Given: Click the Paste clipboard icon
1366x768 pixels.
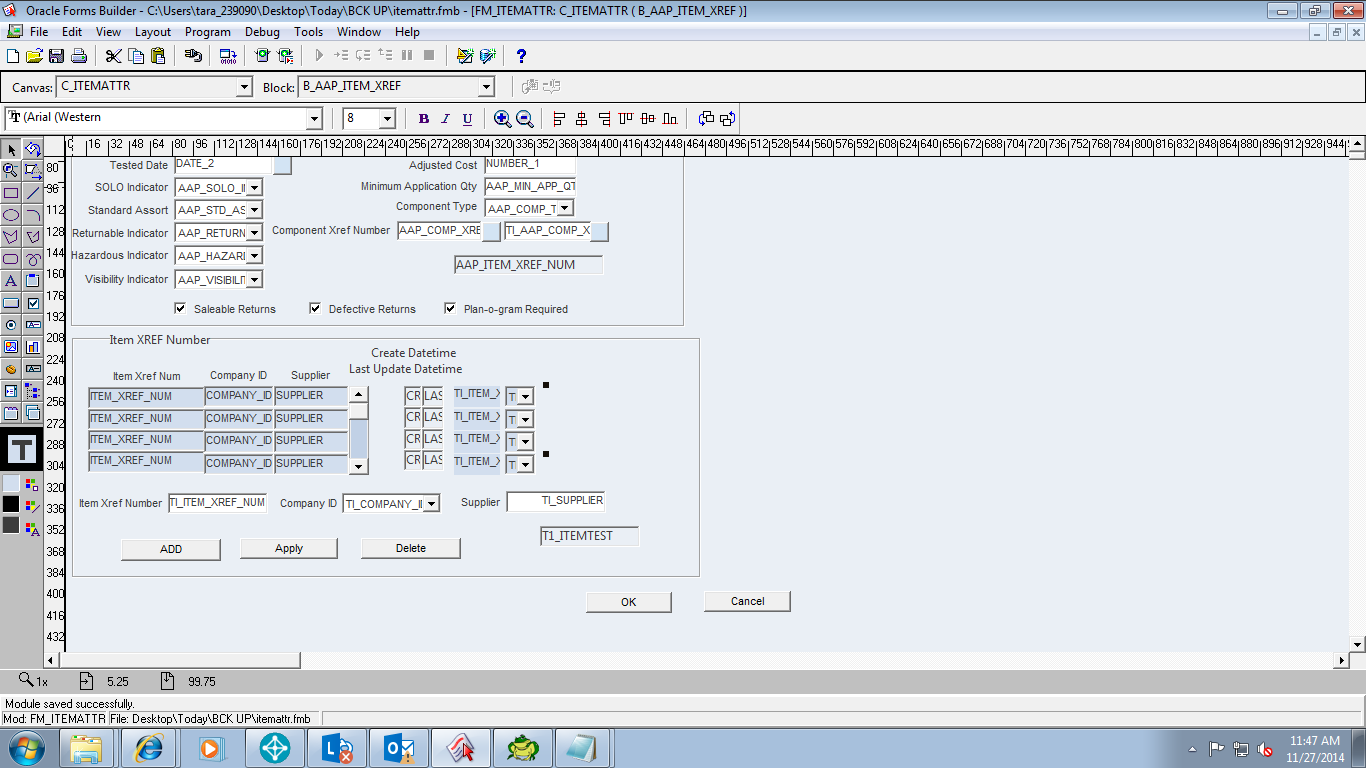Looking at the screenshot, I should pyautogui.click(x=158, y=56).
